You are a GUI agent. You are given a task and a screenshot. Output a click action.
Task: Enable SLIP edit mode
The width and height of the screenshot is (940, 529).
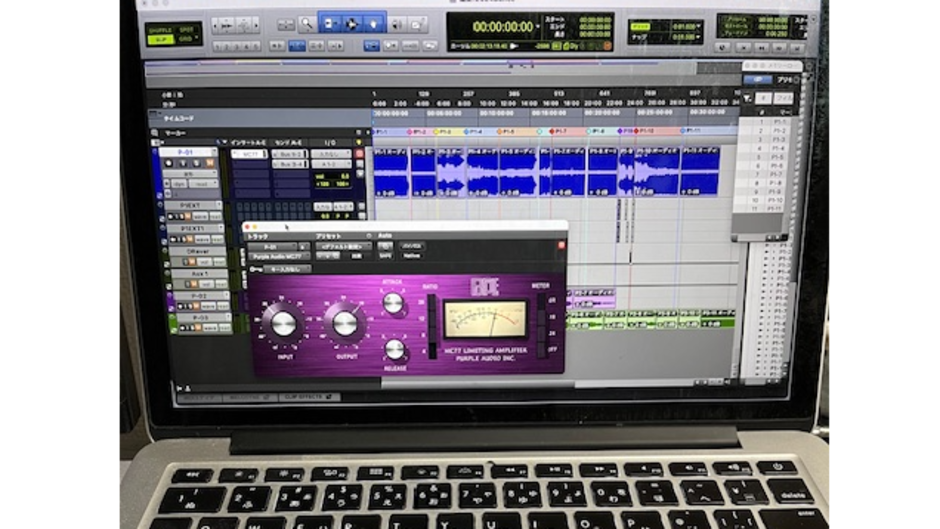pos(160,40)
